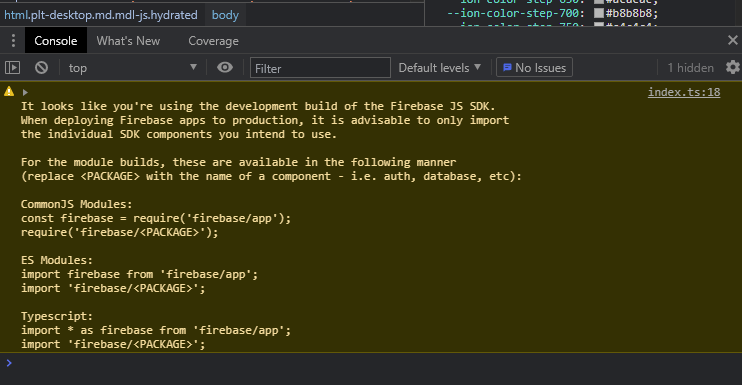Focus the Filter input field

pyautogui.click(x=320, y=68)
